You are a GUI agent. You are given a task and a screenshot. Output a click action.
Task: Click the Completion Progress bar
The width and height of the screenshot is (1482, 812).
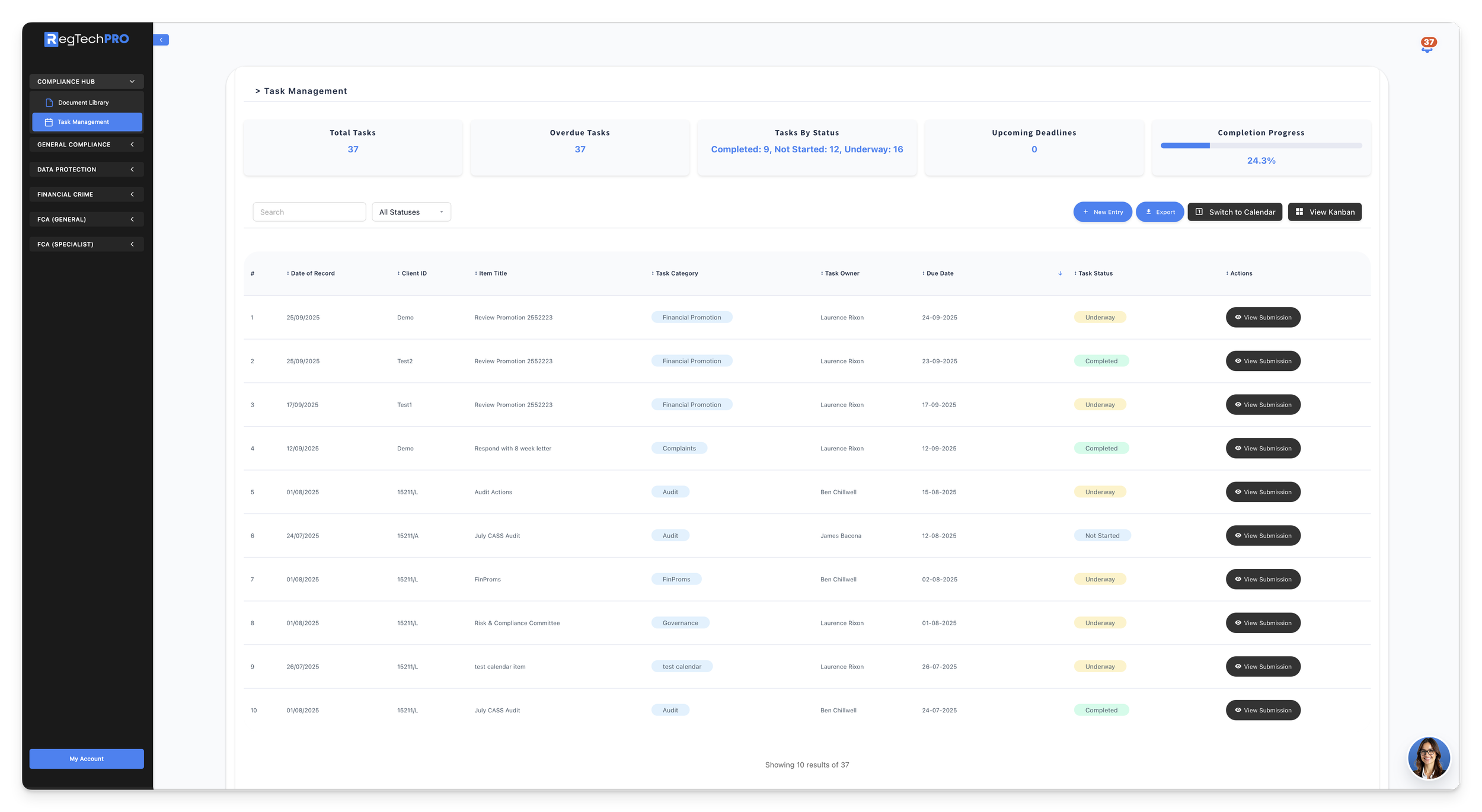(x=1261, y=146)
